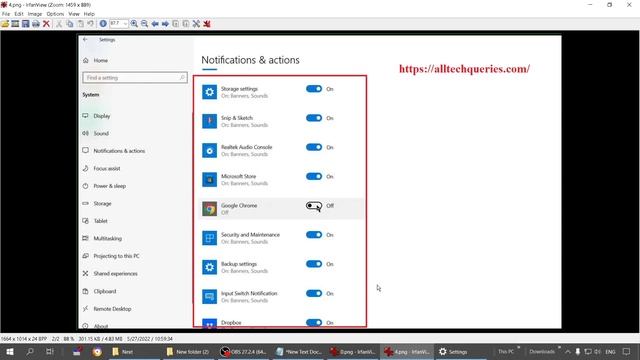
Task: Toggle the Microsoft Store notifications switch
Action: click(x=314, y=176)
